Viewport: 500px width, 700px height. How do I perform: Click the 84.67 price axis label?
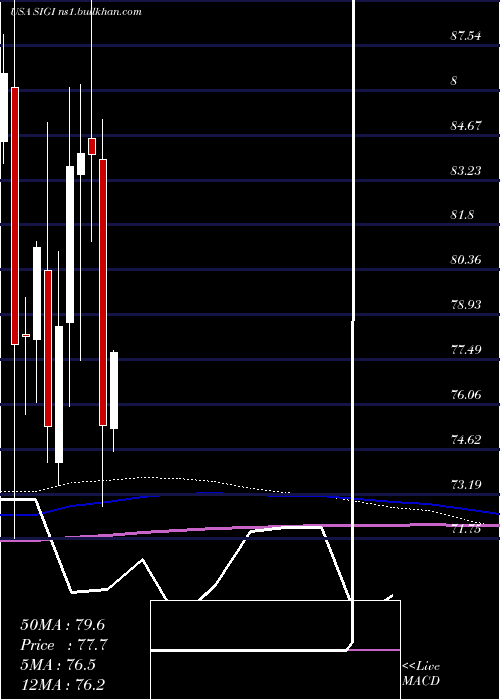(466, 125)
